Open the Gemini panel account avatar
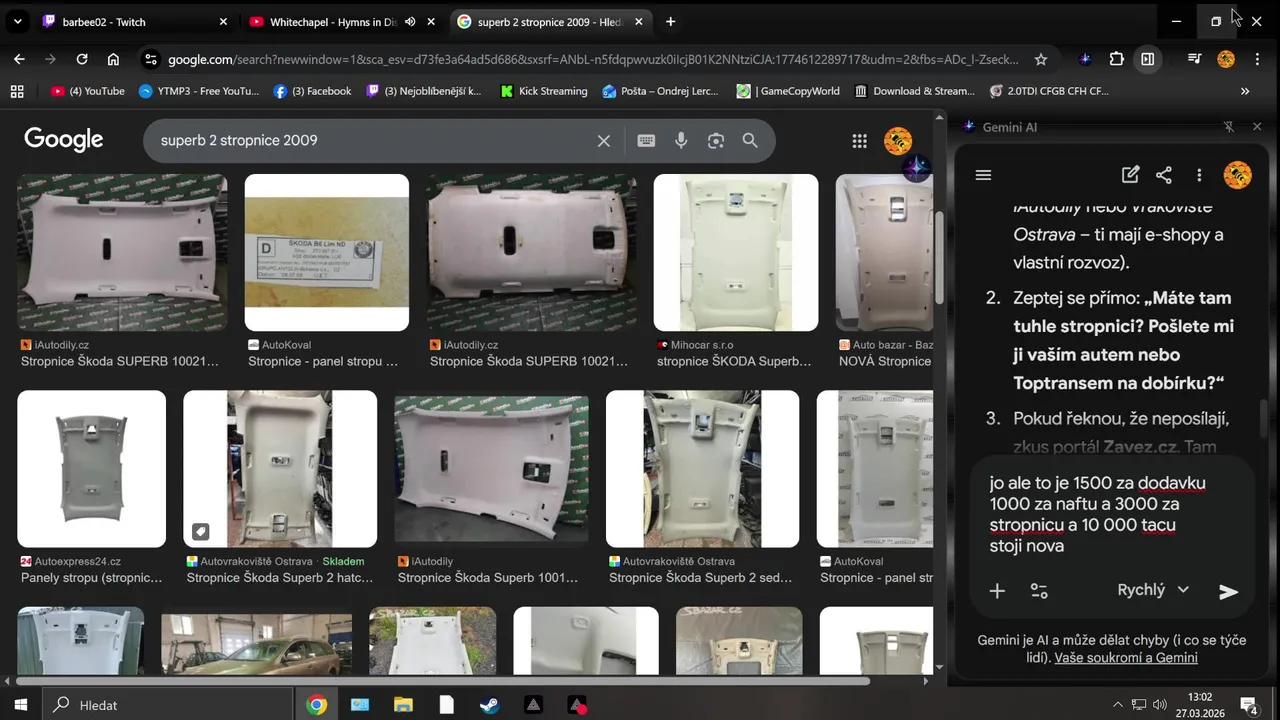This screenshot has width=1280, height=720. tap(1238, 175)
